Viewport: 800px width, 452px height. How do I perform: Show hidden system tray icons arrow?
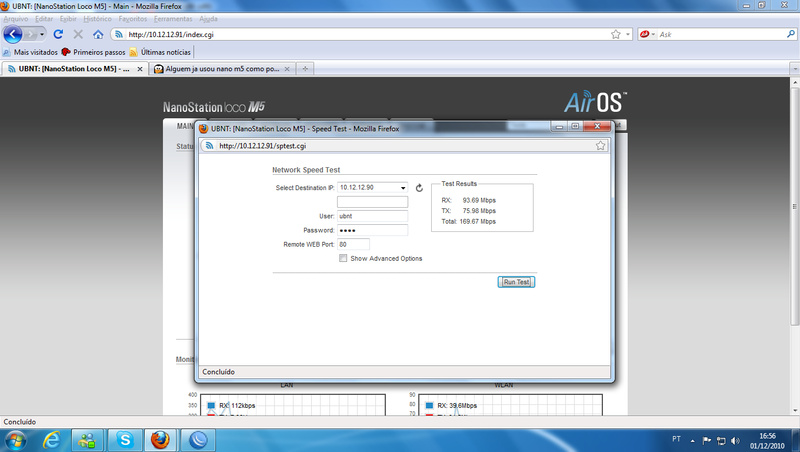[692, 440]
